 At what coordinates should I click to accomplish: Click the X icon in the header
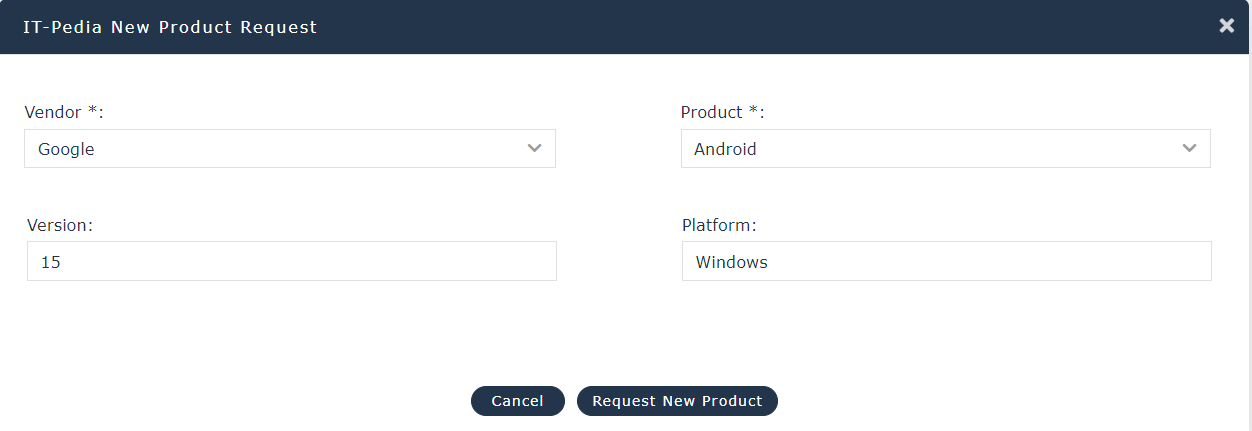(1227, 26)
